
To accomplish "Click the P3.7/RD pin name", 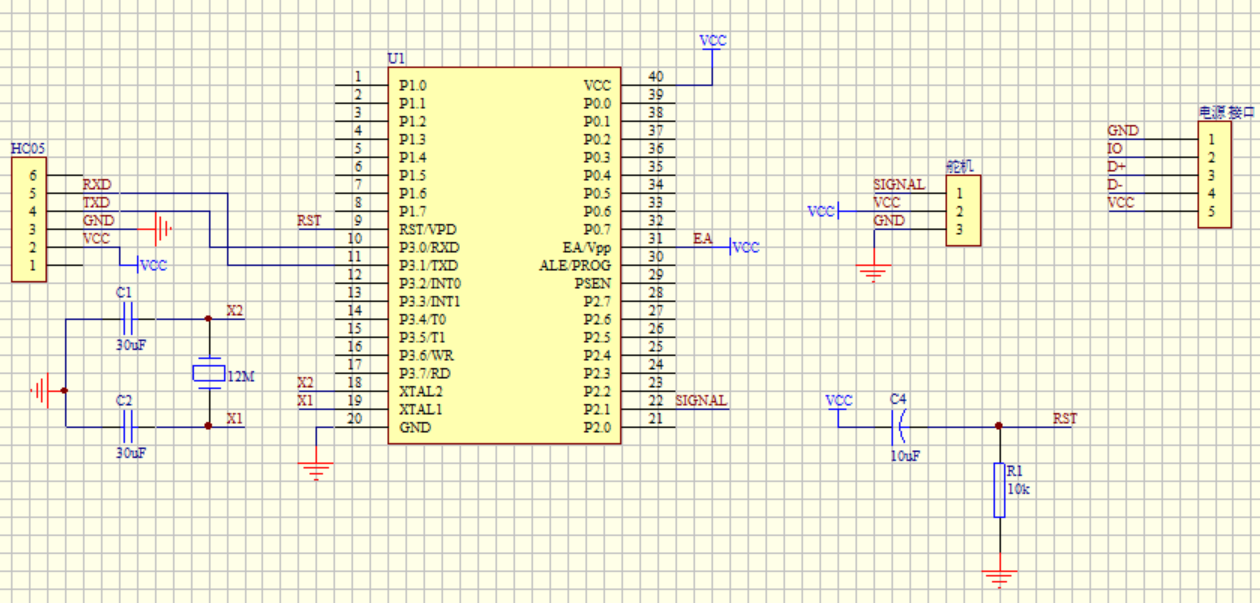I will click(x=424, y=373).
